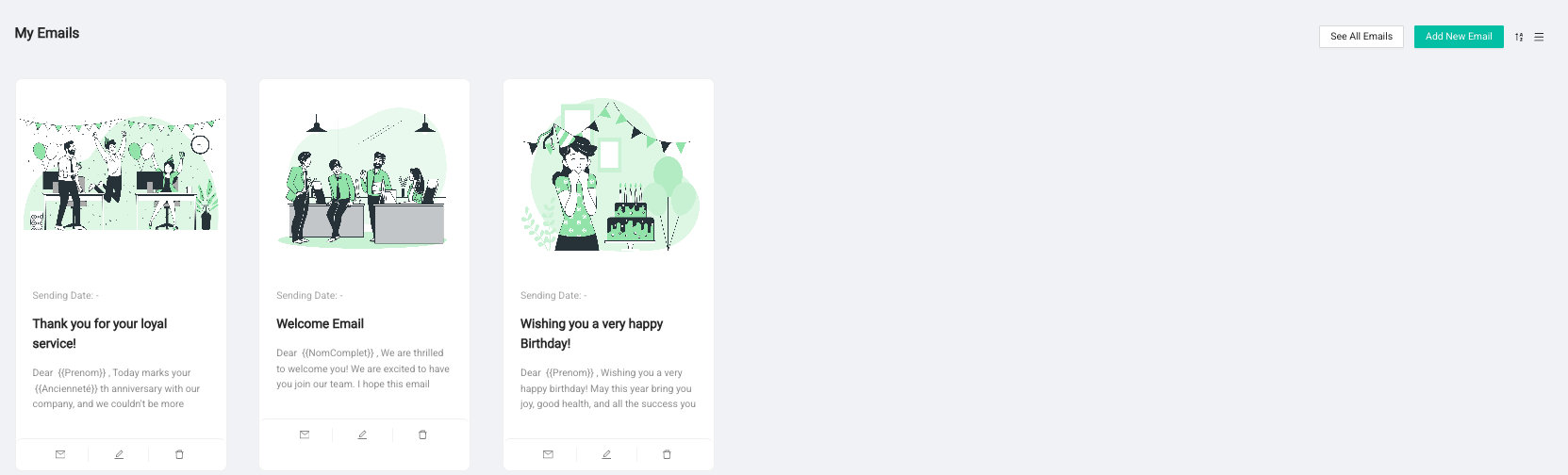Click the My Emails page heading
The width and height of the screenshot is (1568, 475).
coord(47,33)
